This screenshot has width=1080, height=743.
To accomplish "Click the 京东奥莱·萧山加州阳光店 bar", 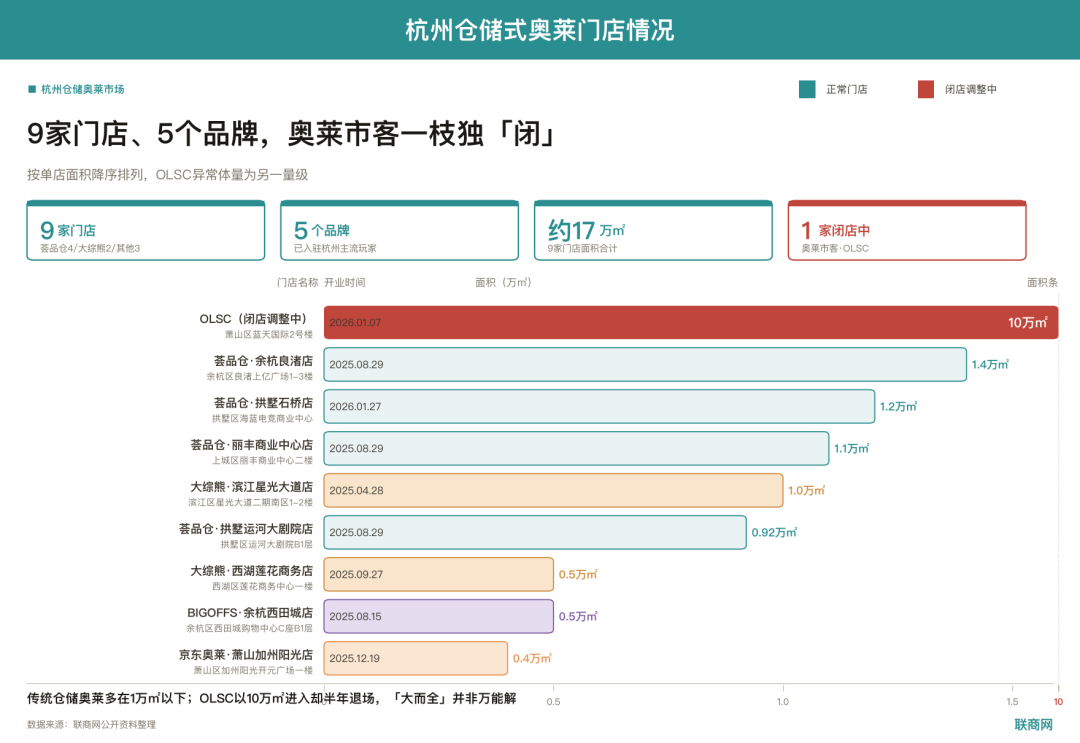I will (x=416, y=658).
